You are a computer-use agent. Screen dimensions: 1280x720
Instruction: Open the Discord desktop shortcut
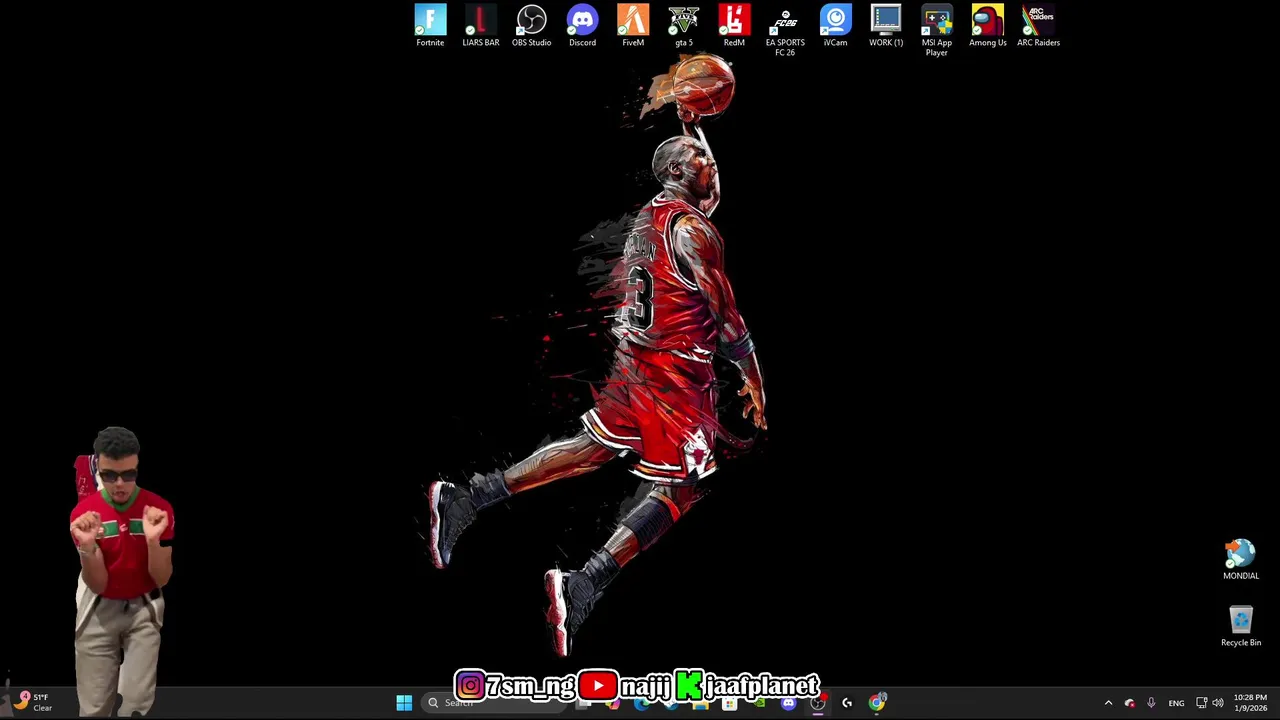coord(582,26)
